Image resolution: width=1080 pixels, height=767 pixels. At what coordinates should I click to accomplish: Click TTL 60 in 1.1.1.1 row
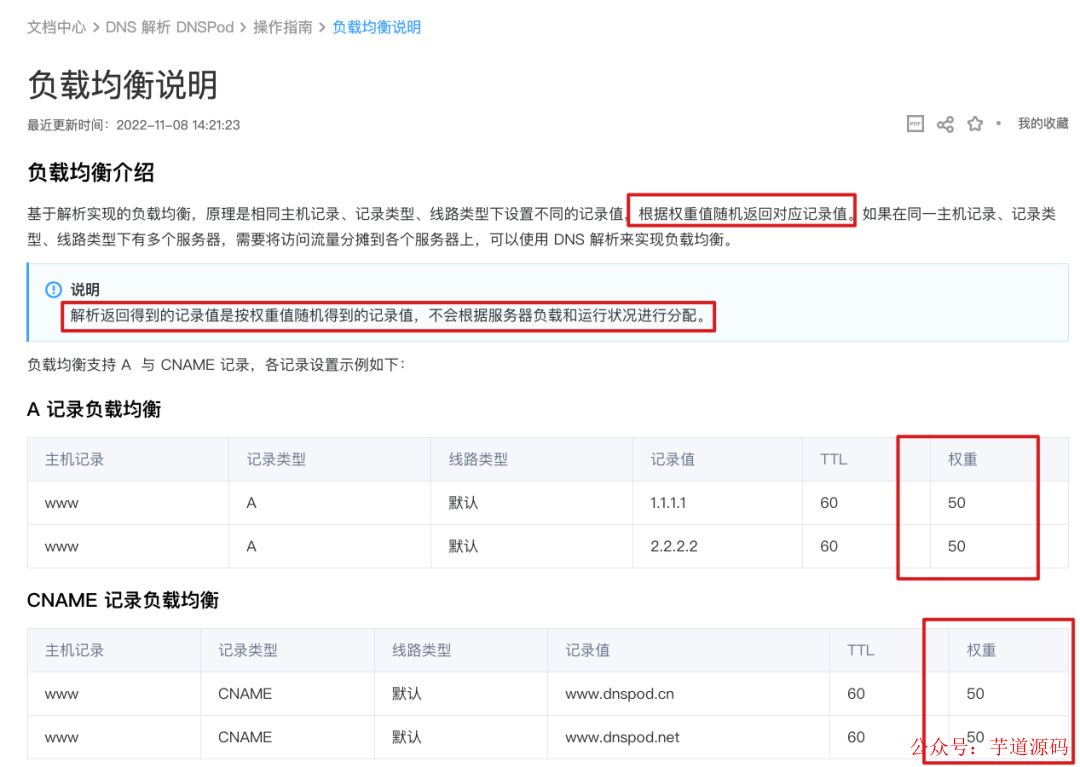[x=829, y=503]
